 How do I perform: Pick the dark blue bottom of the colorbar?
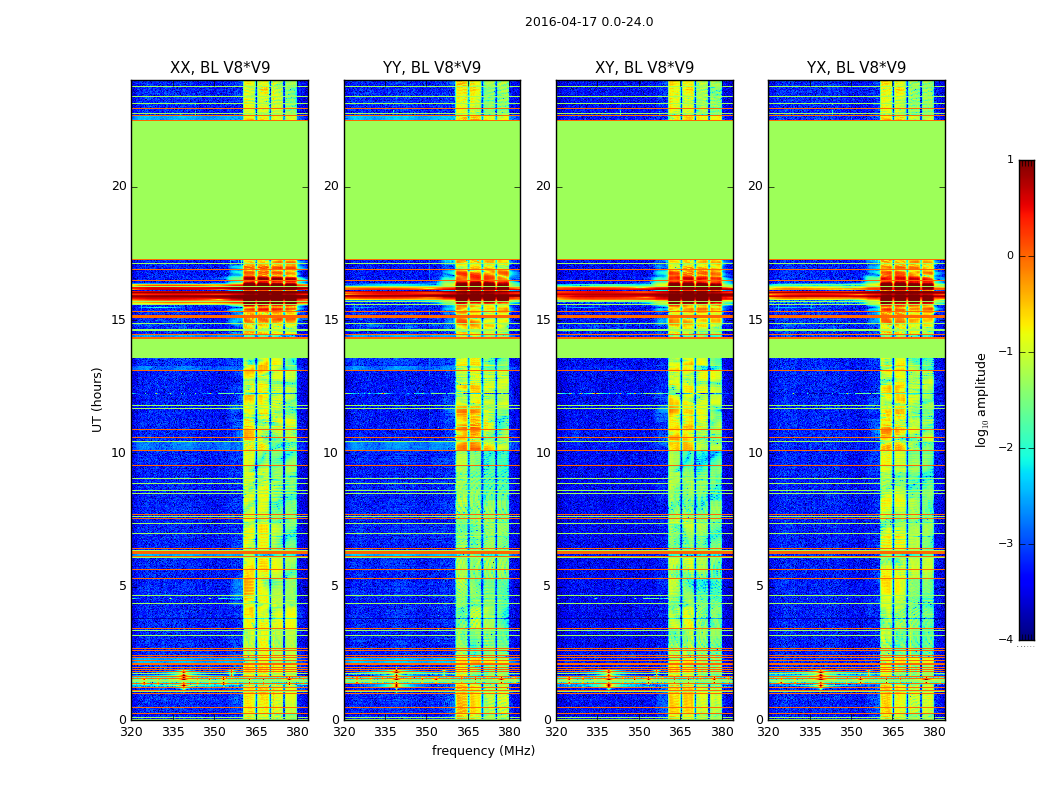(1026, 634)
